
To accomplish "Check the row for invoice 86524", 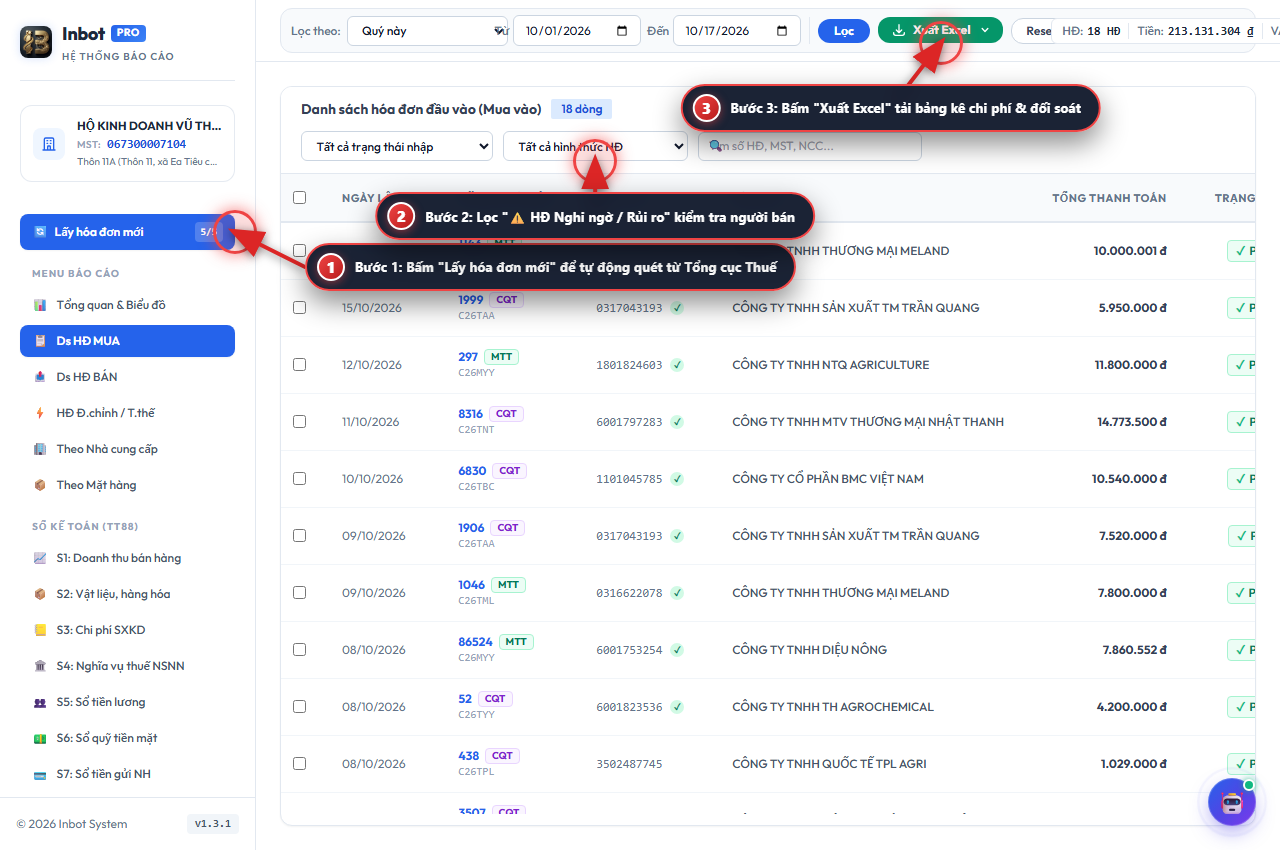I will [x=299, y=650].
